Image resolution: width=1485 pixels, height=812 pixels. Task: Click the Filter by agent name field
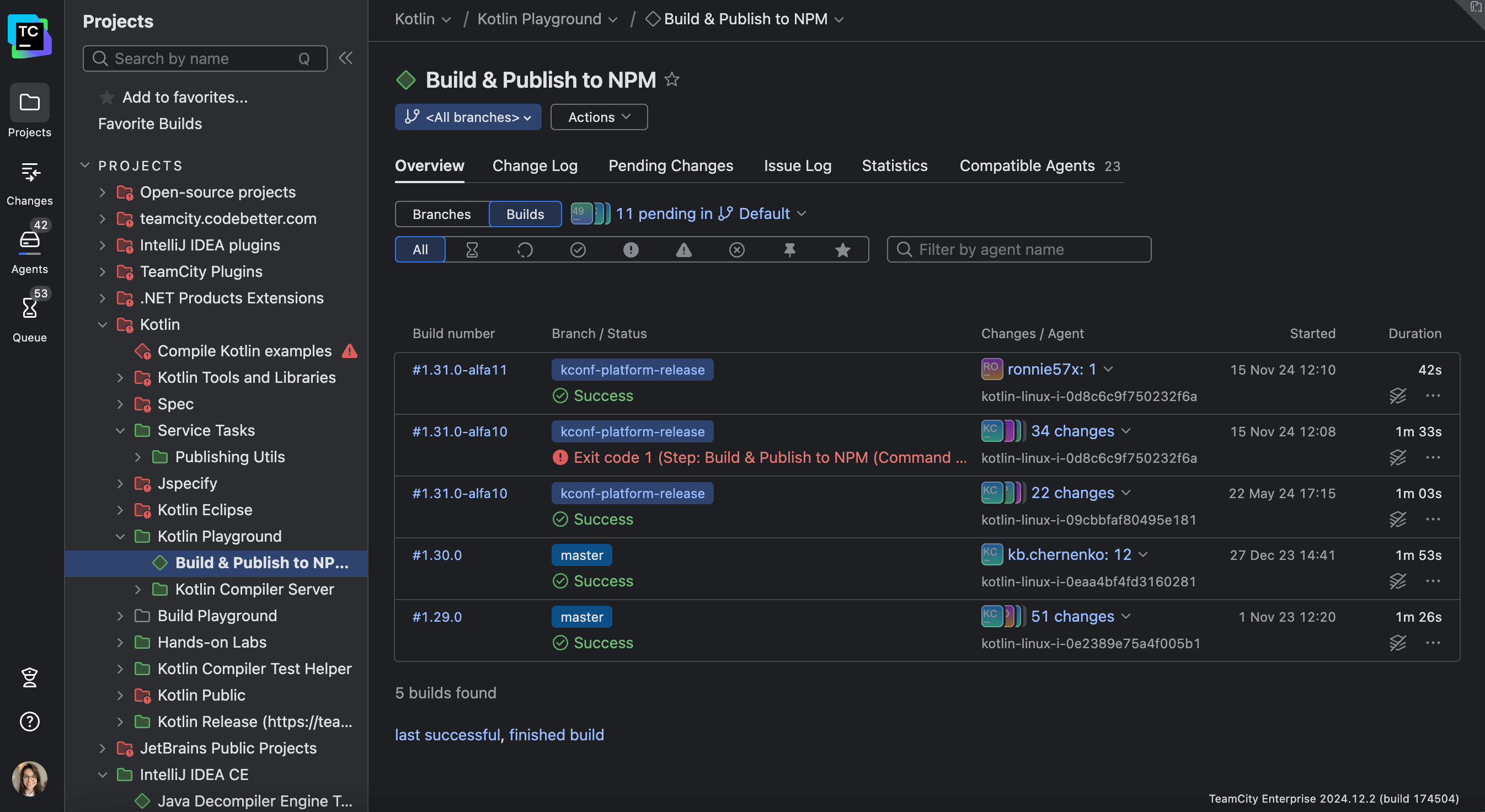click(x=1019, y=249)
